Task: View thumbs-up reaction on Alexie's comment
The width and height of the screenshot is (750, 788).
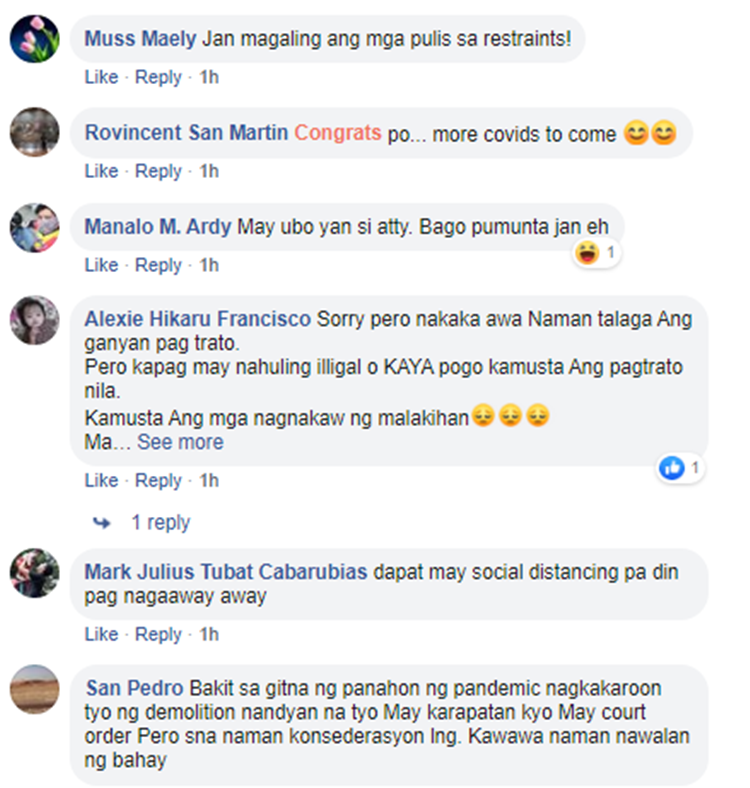Action: point(672,468)
